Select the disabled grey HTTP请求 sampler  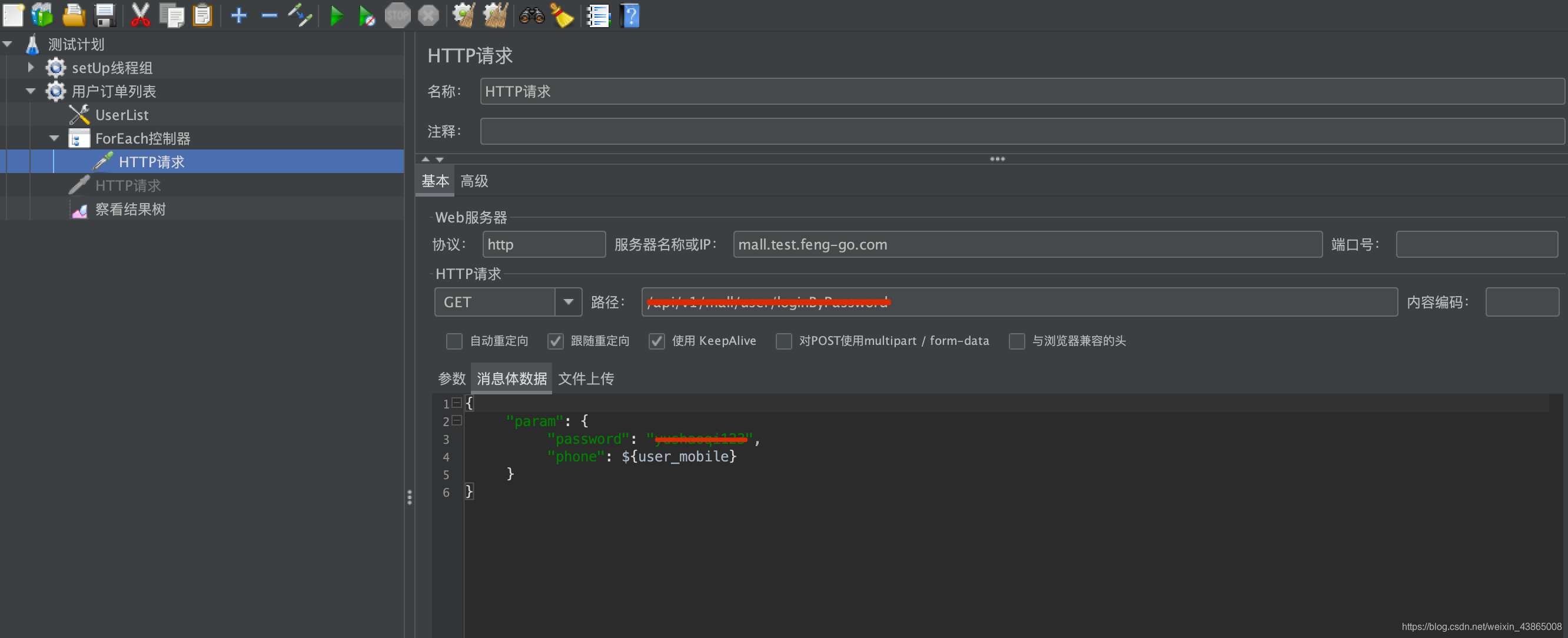tap(128, 185)
